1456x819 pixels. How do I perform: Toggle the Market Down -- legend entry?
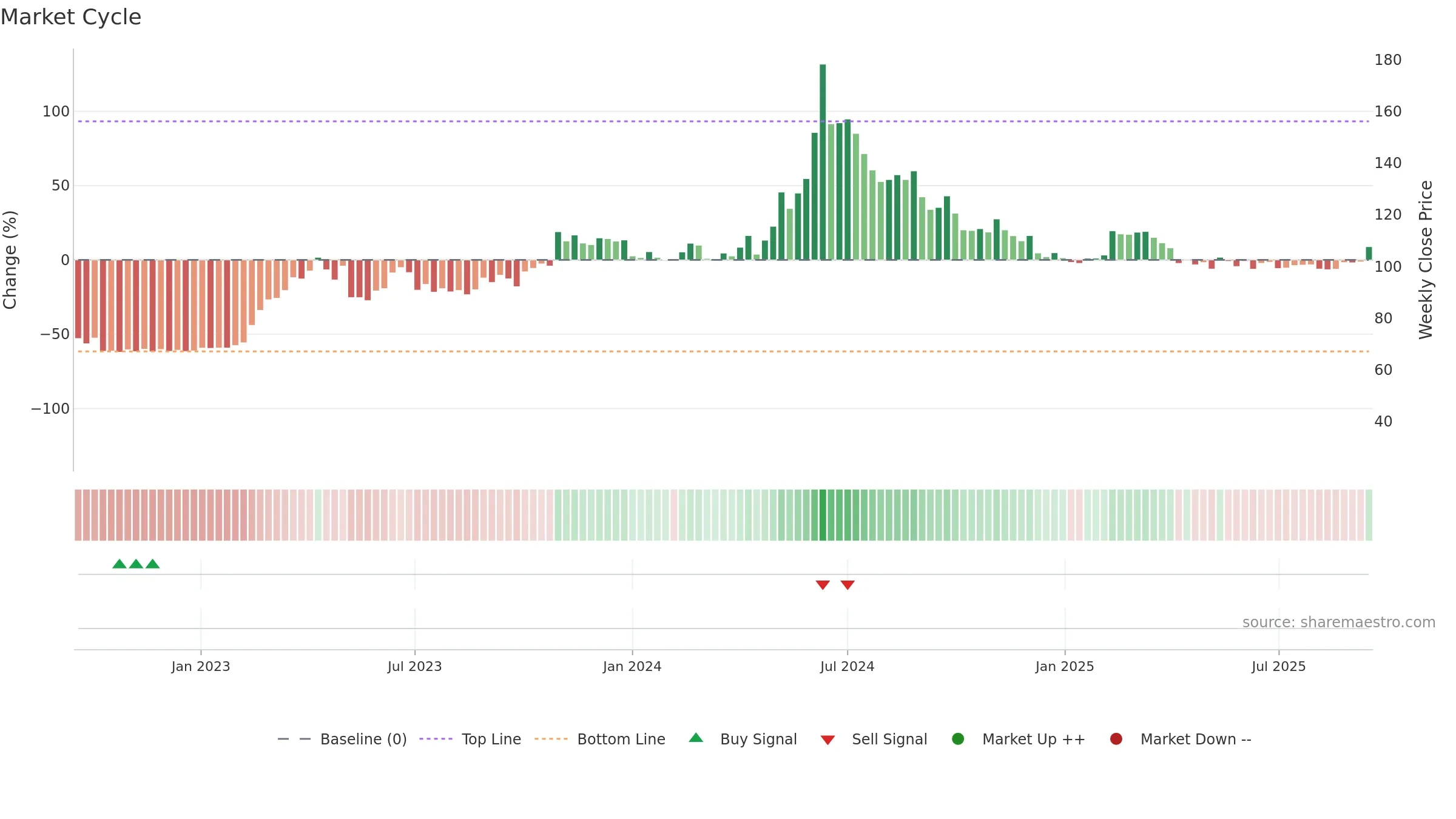pyautogui.click(x=1181, y=739)
